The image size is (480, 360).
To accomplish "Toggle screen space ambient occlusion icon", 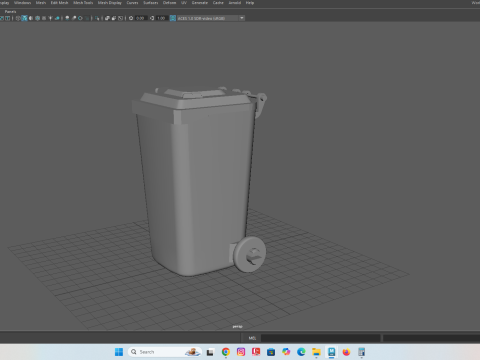I will [x=67, y=18].
